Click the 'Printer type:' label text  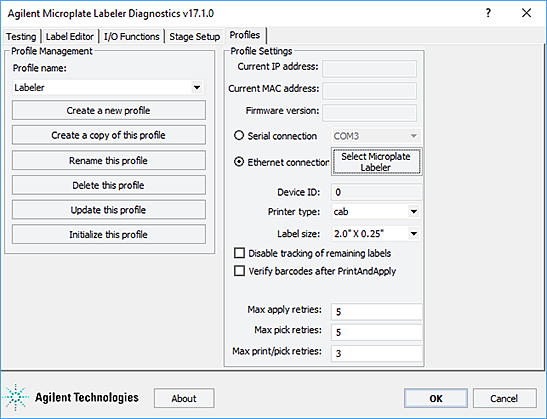click(x=294, y=211)
